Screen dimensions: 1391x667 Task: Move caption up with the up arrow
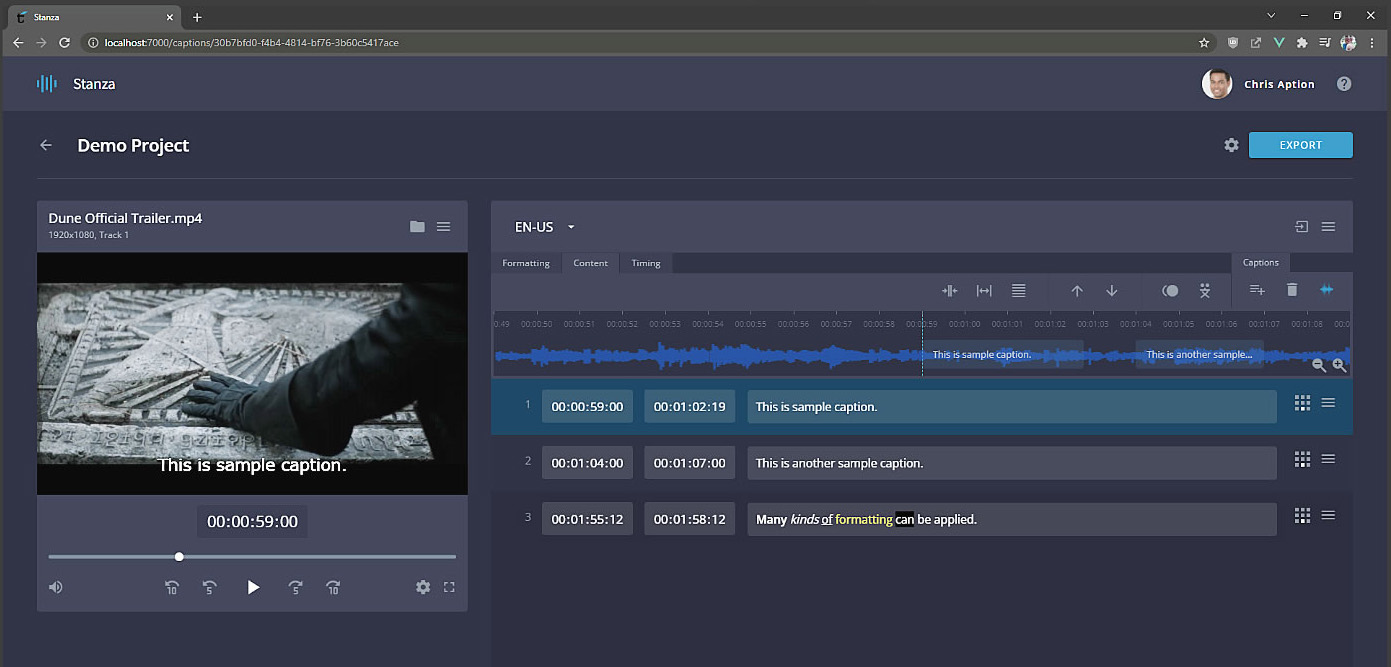click(1077, 291)
